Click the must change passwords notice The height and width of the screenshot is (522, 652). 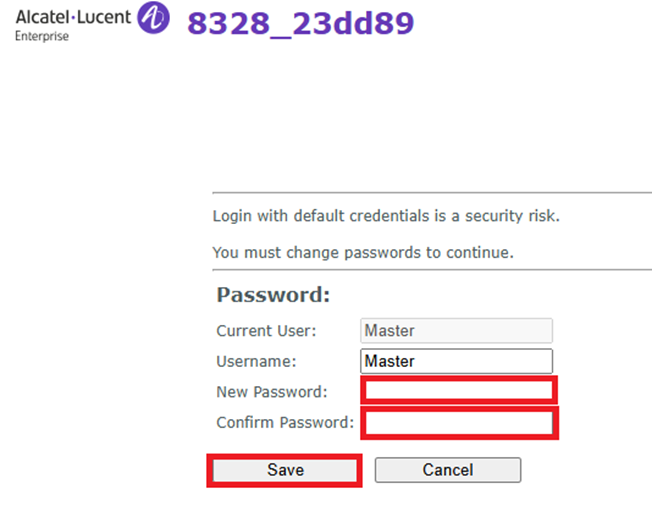(363, 252)
